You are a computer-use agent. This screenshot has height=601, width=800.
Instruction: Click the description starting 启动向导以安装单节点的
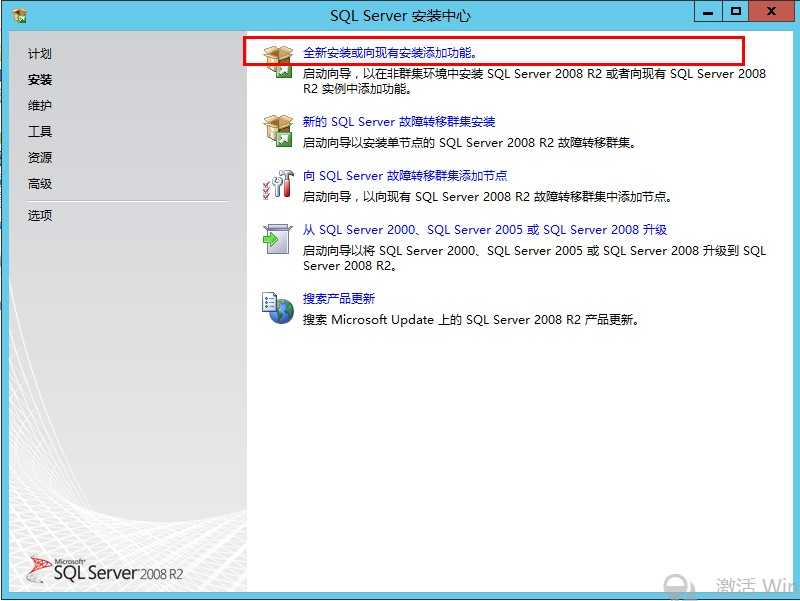coord(469,143)
